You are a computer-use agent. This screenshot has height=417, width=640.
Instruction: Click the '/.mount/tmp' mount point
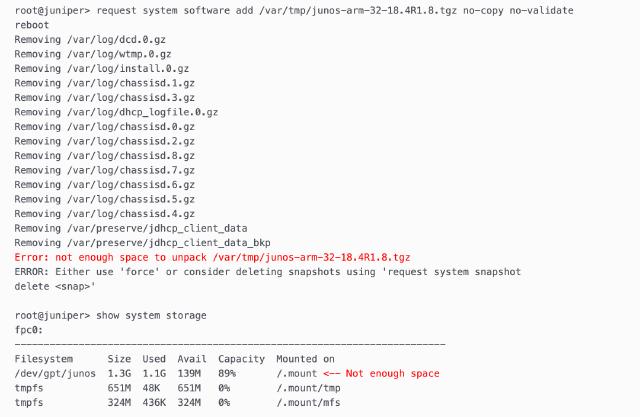tap(308, 388)
